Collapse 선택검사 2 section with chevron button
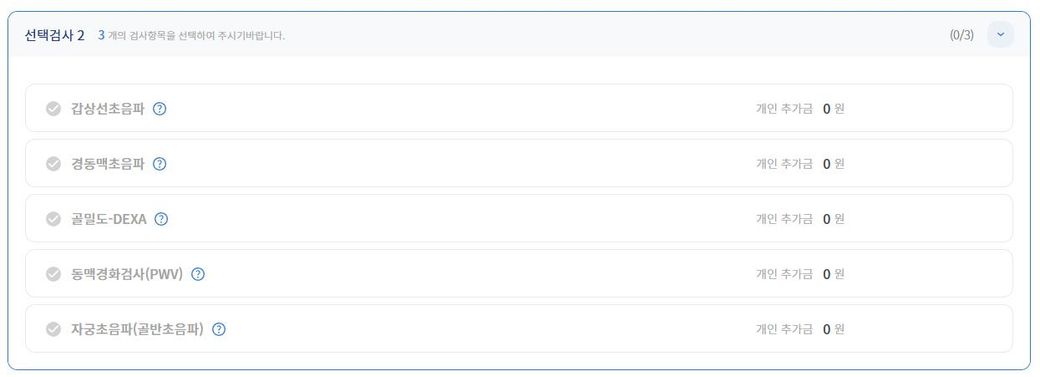 pos(1000,35)
